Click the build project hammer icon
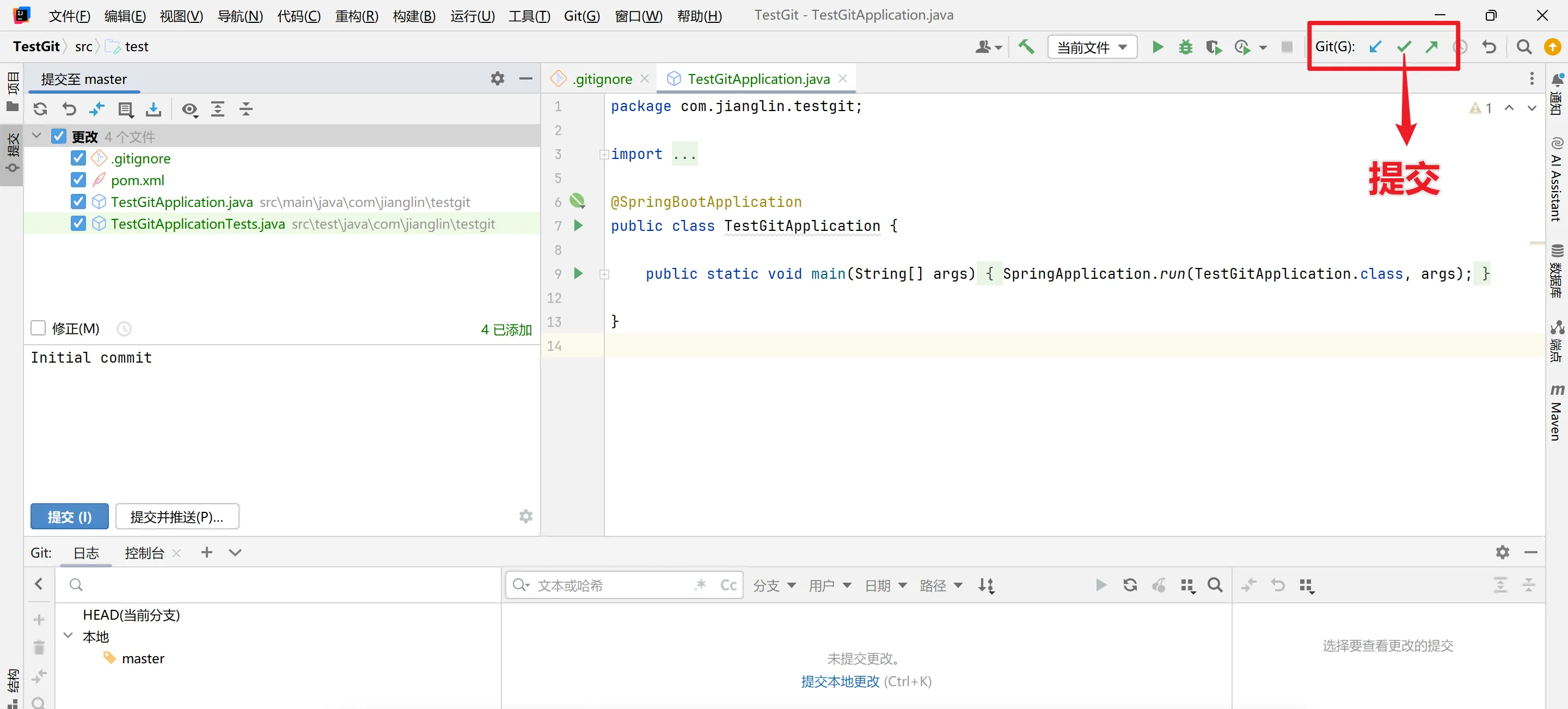 pyautogui.click(x=1026, y=47)
